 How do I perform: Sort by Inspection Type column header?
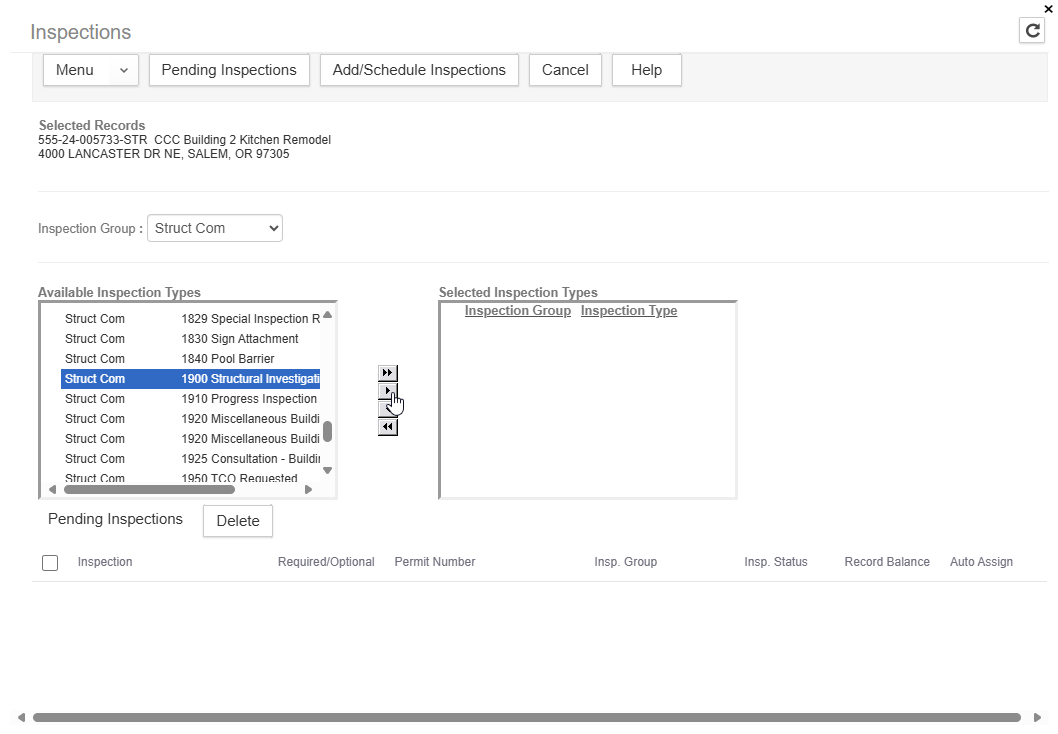point(629,311)
